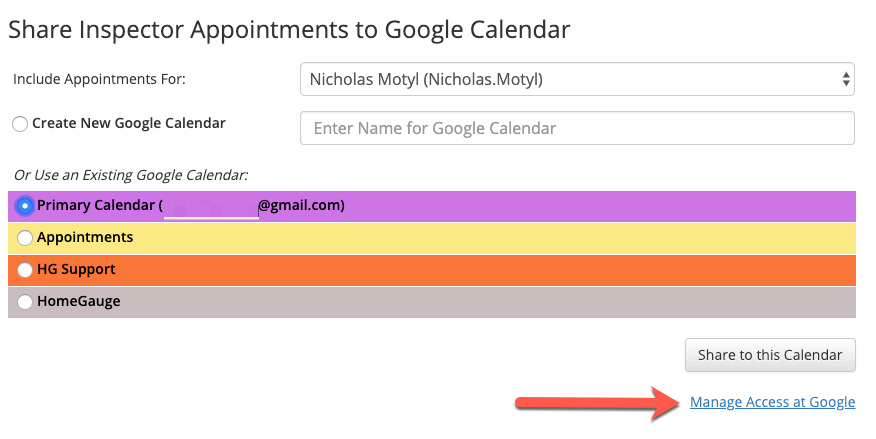Click the 'Create New Google Calendar' label text

click(x=128, y=124)
